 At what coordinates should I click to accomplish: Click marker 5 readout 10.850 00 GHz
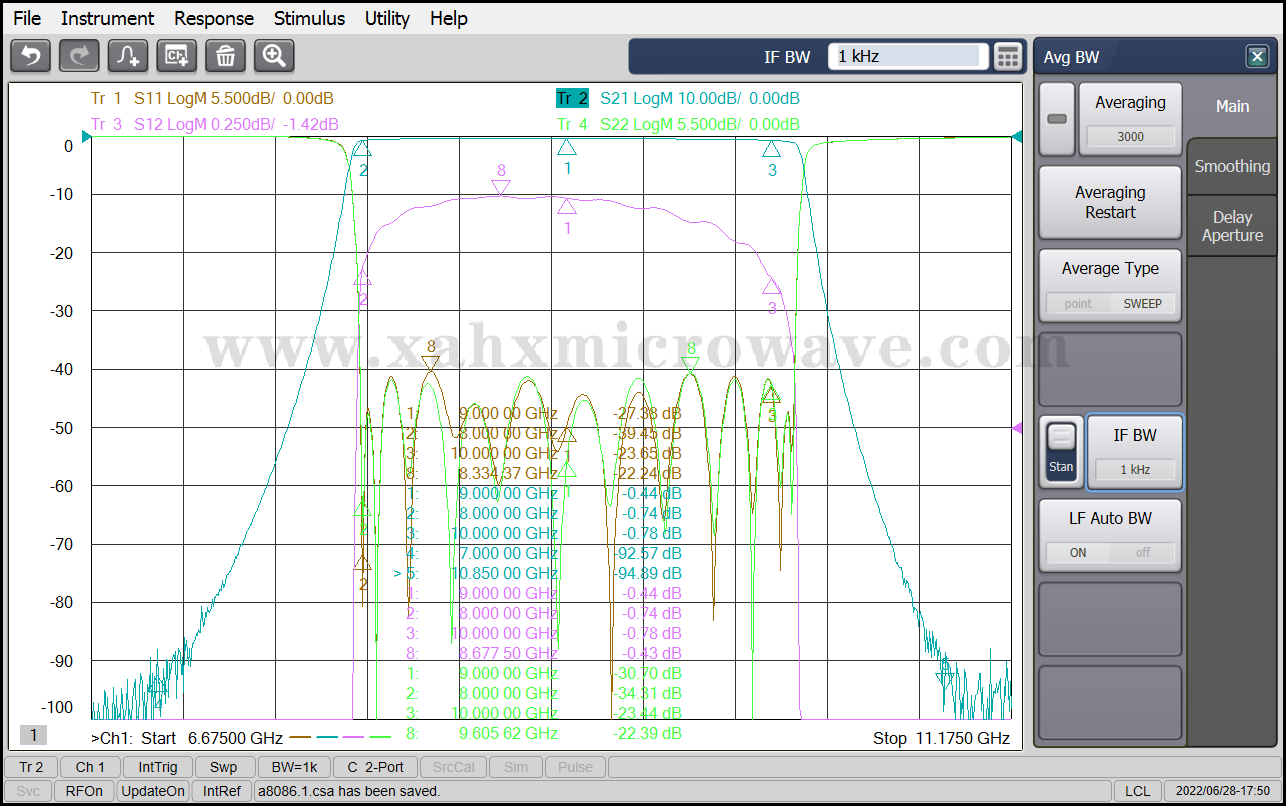(505, 573)
